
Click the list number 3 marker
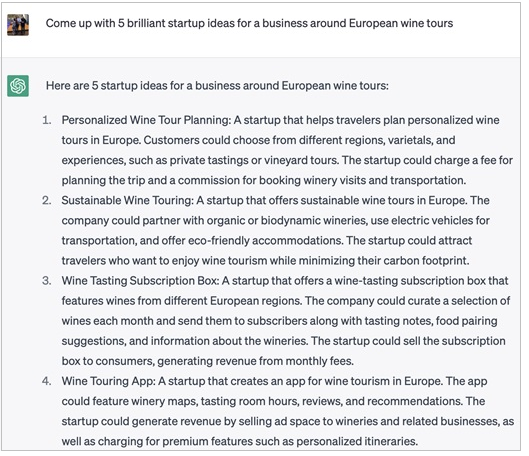coord(47,281)
